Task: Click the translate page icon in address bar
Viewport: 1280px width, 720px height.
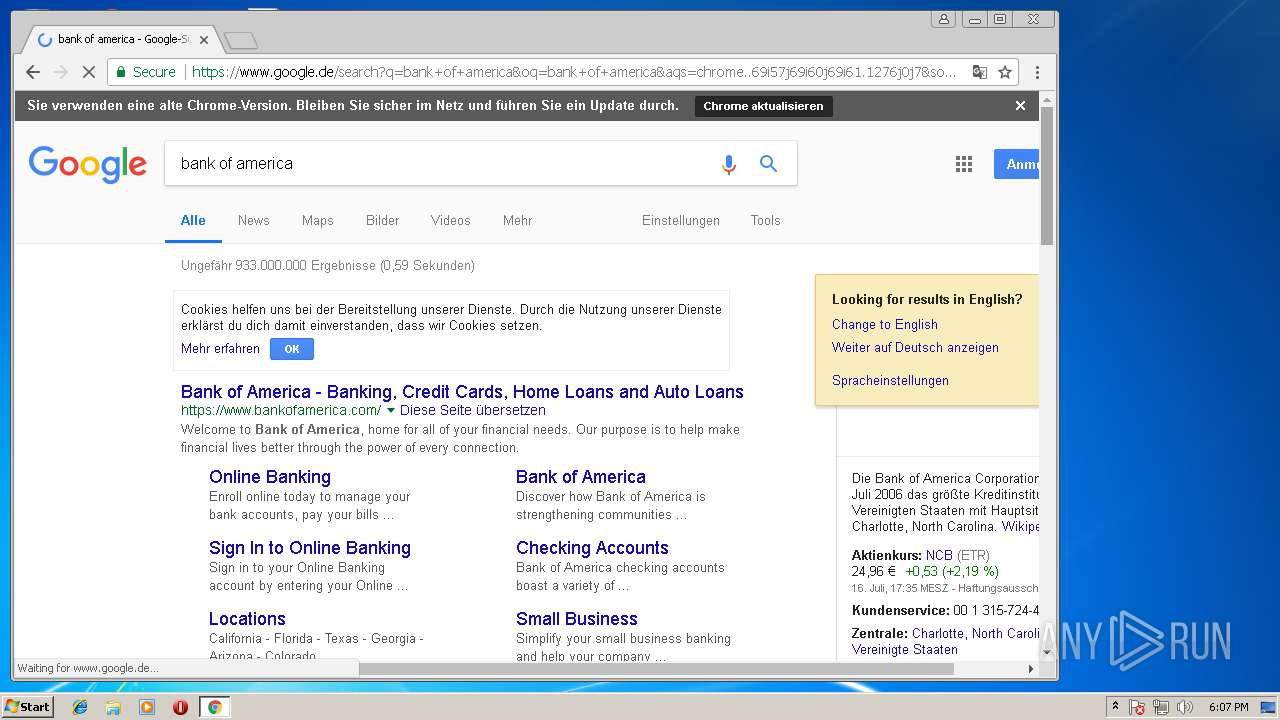Action: pos(979,72)
